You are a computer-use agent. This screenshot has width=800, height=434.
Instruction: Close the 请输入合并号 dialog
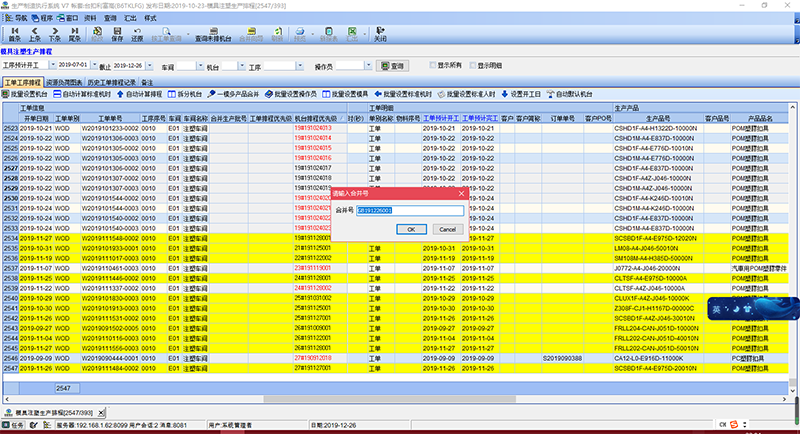[x=461, y=193]
